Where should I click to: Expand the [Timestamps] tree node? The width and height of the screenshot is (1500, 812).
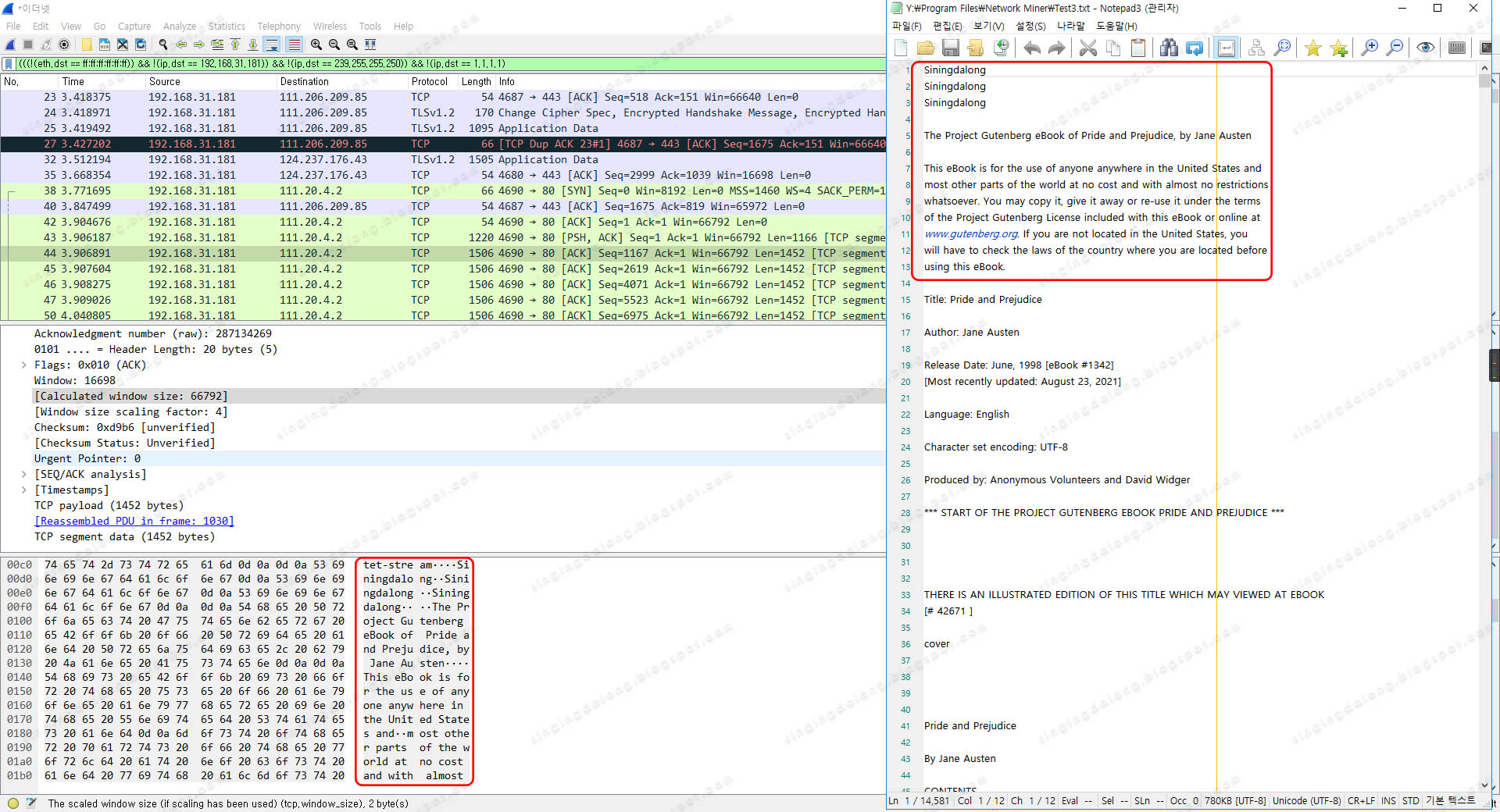click(23, 490)
